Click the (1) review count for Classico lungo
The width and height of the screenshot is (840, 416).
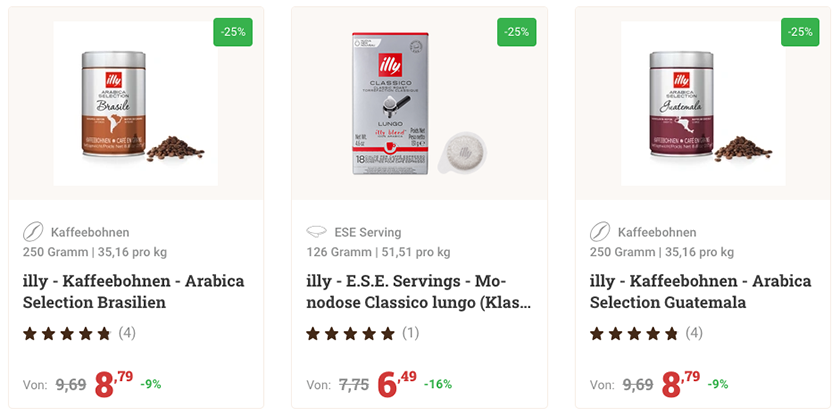(411, 332)
